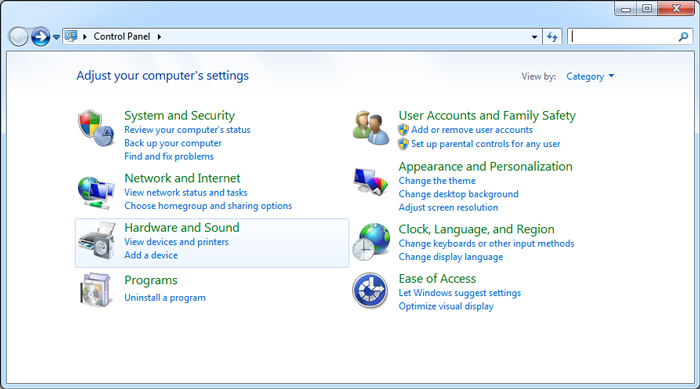Viewport: 700px width, 389px height.
Task: Open the System and Security shield icon
Action: pyautogui.click(x=96, y=128)
